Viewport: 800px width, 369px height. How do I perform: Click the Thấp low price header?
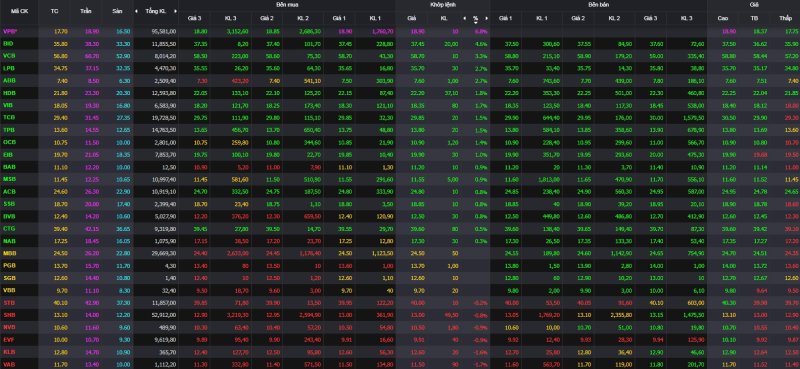coord(785,18)
